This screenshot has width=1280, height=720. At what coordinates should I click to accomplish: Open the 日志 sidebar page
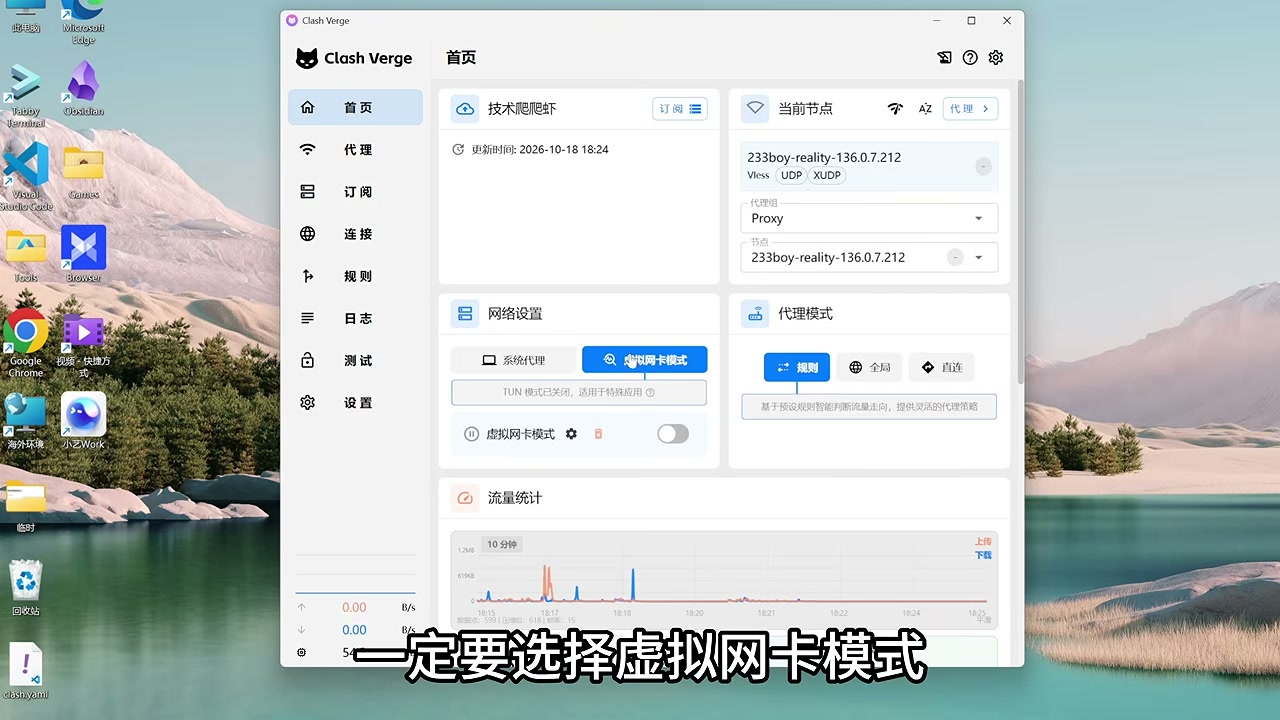pos(355,318)
